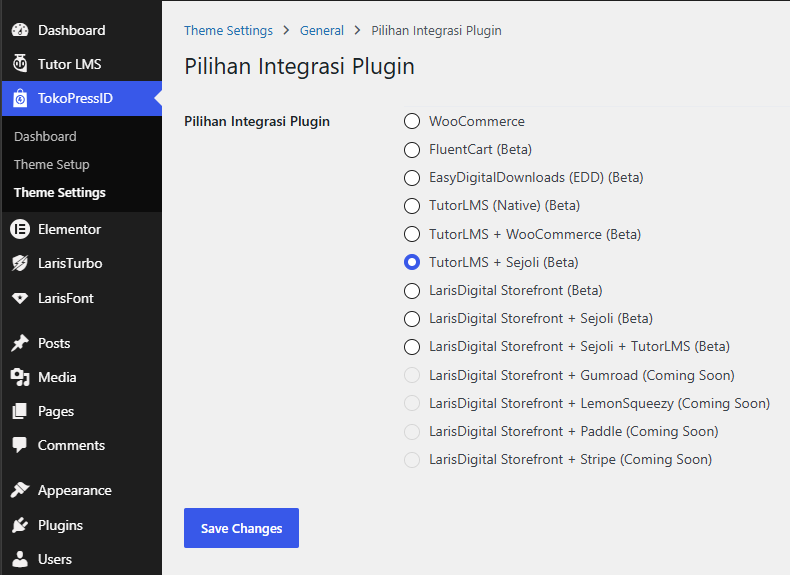Choose EasyDigitalDownloads (EDD) (Beta) radio
The image size is (790, 575).
(412, 177)
